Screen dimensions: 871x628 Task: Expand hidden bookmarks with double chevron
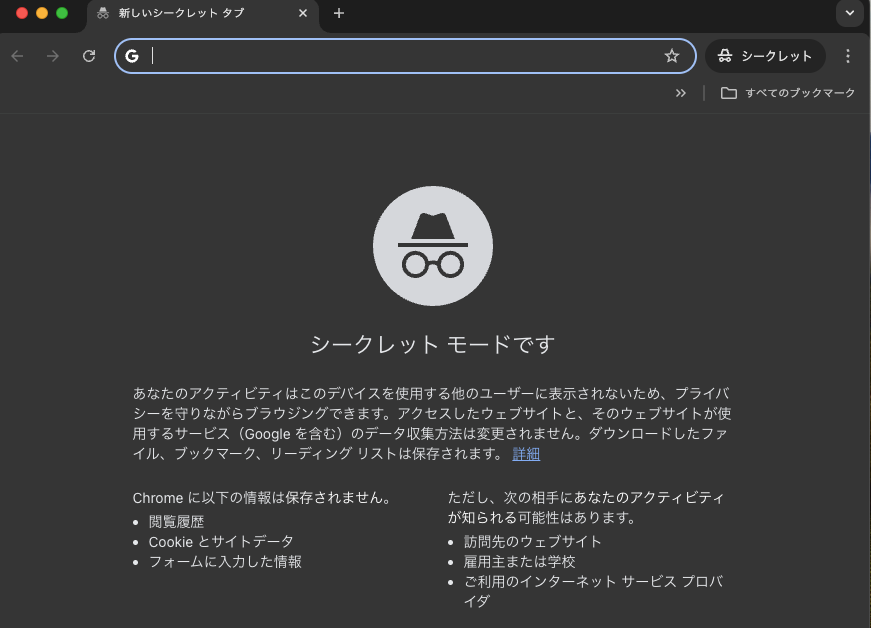pyautogui.click(x=680, y=93)
